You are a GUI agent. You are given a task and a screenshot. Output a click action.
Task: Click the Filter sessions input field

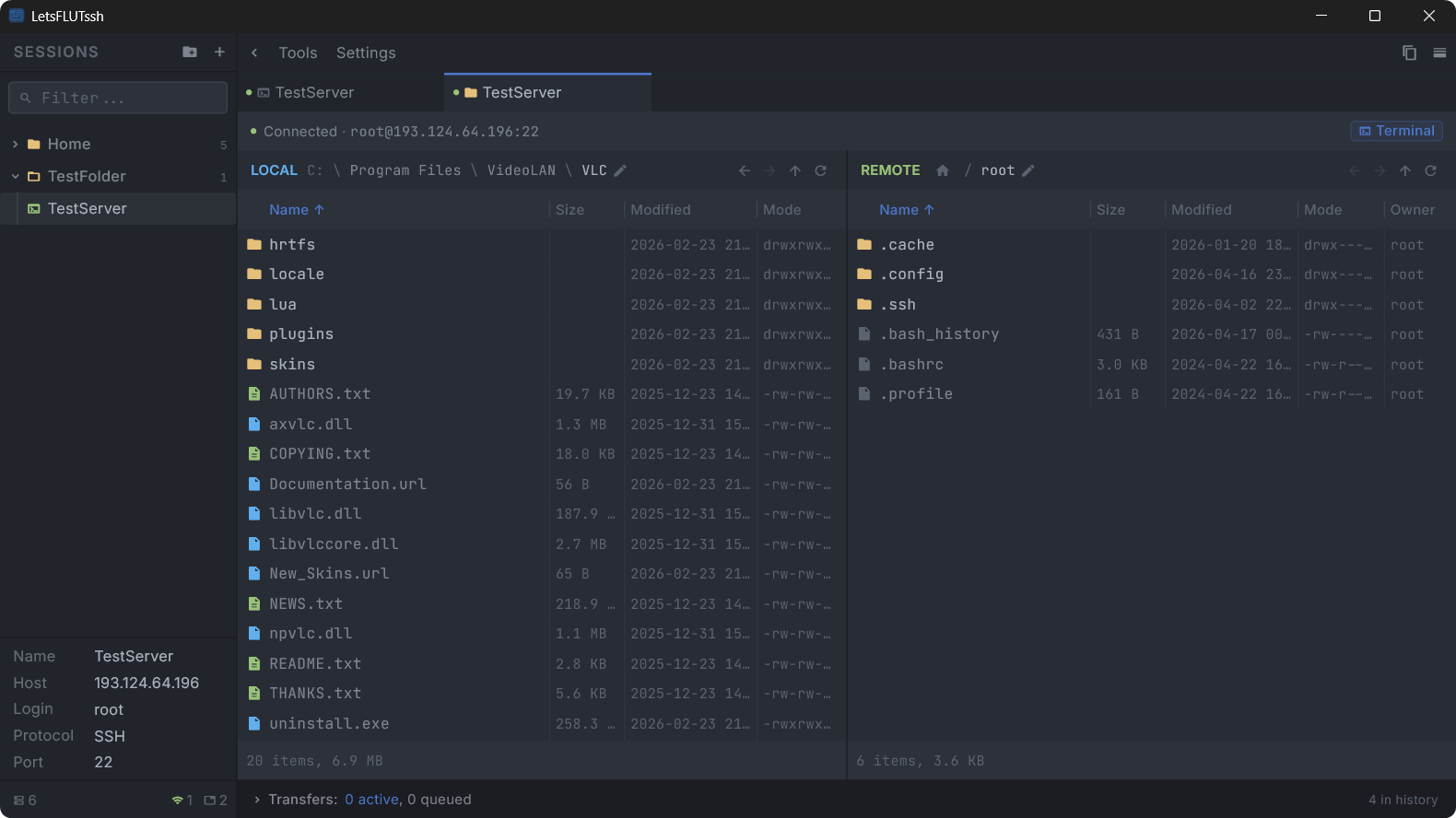[x=118, y=98]
